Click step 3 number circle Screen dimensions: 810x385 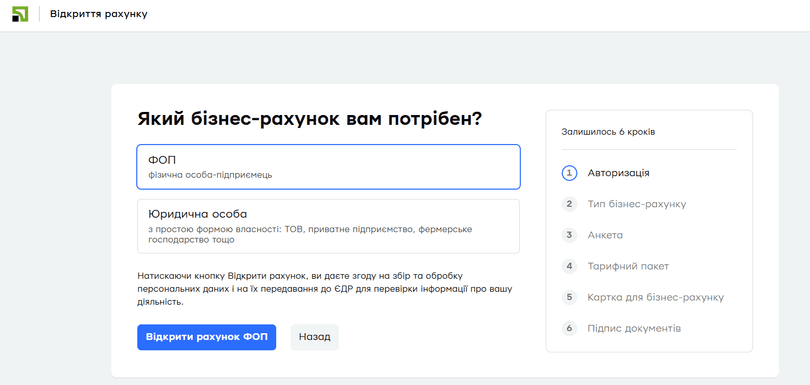point(569,235)
